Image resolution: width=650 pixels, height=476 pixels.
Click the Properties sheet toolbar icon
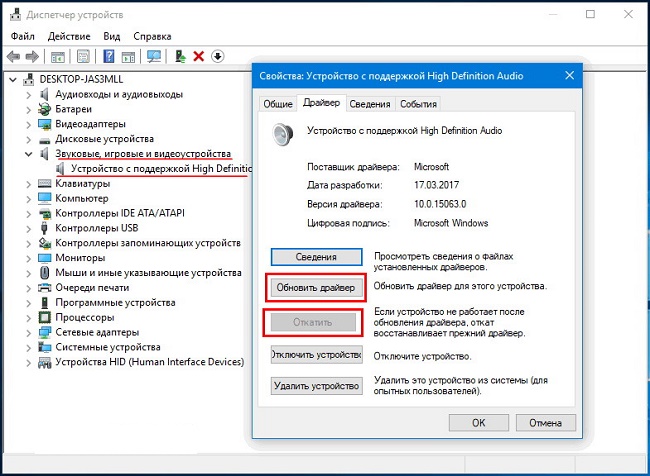pyautogui.click(x=83, y=56)
